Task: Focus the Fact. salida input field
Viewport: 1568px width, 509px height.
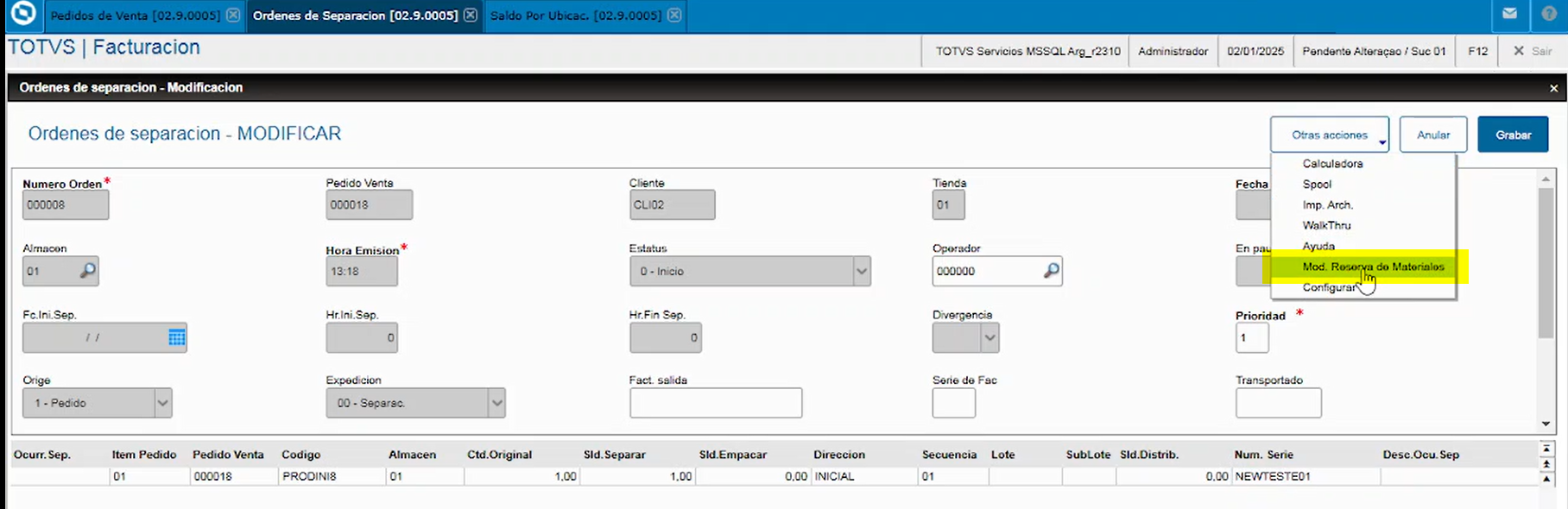Action: pyautogui.click(x=716, y=403)
